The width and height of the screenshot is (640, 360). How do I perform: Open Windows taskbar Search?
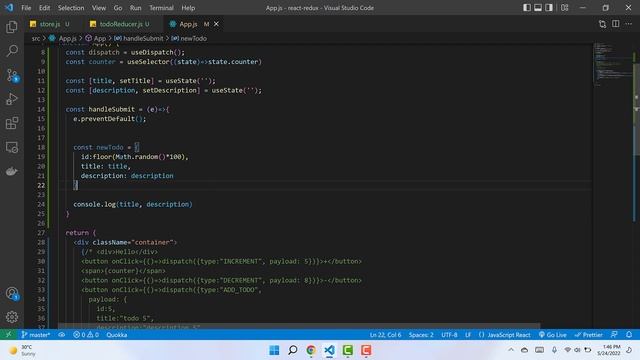[293, 350]
